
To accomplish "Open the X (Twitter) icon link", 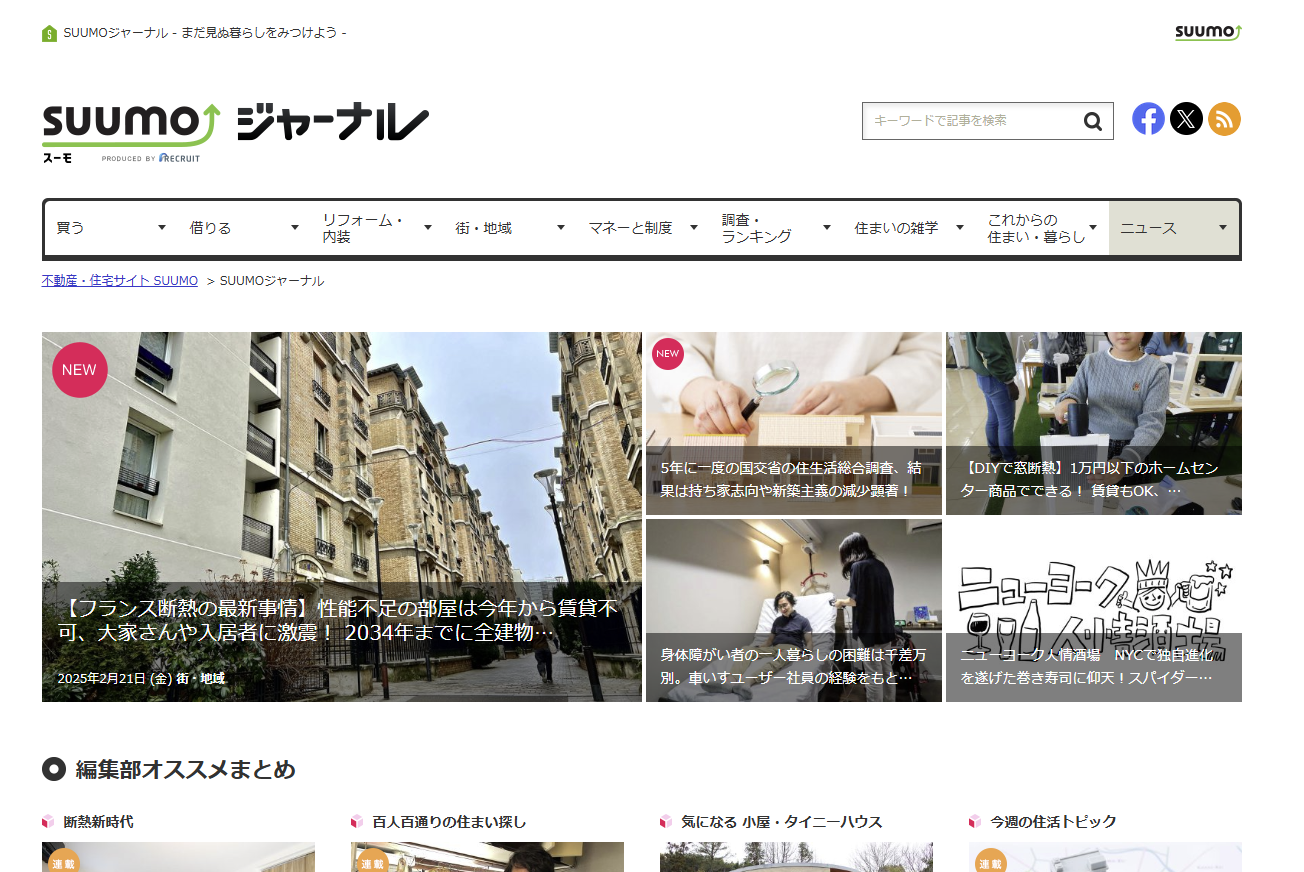I will coord(1186,119).
